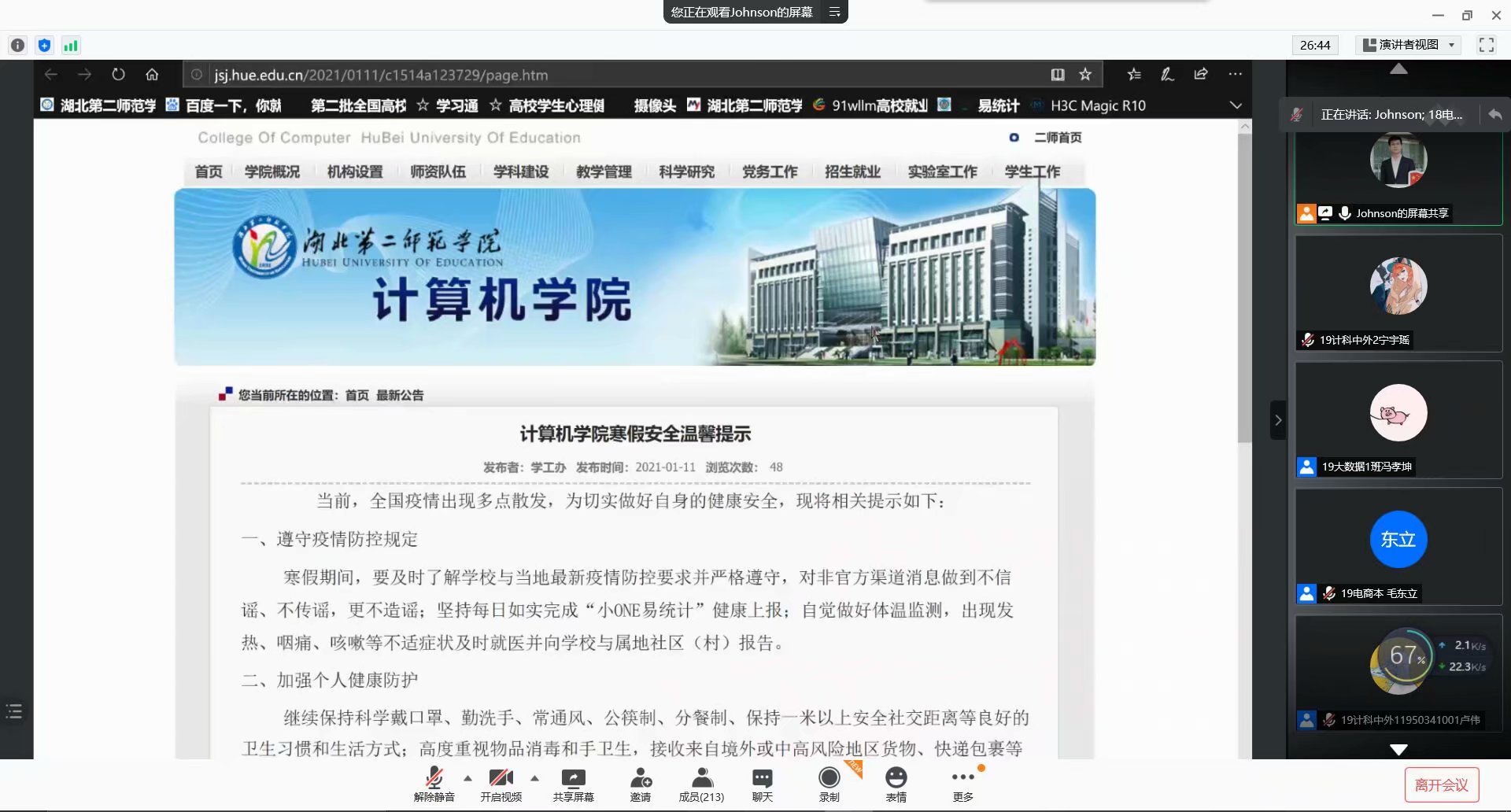Open the 摄像头 bookmark
This screenshot has width=1511, height=812.
655,105
